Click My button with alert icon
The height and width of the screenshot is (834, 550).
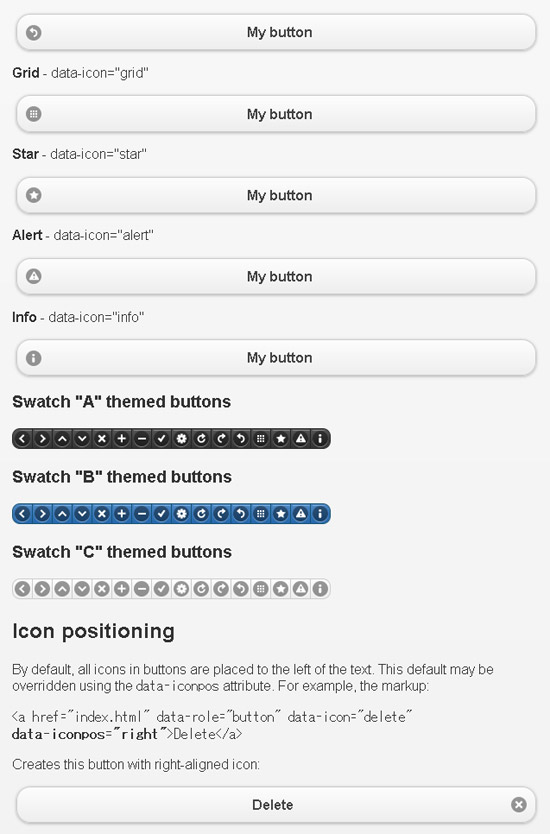point(276,277)
